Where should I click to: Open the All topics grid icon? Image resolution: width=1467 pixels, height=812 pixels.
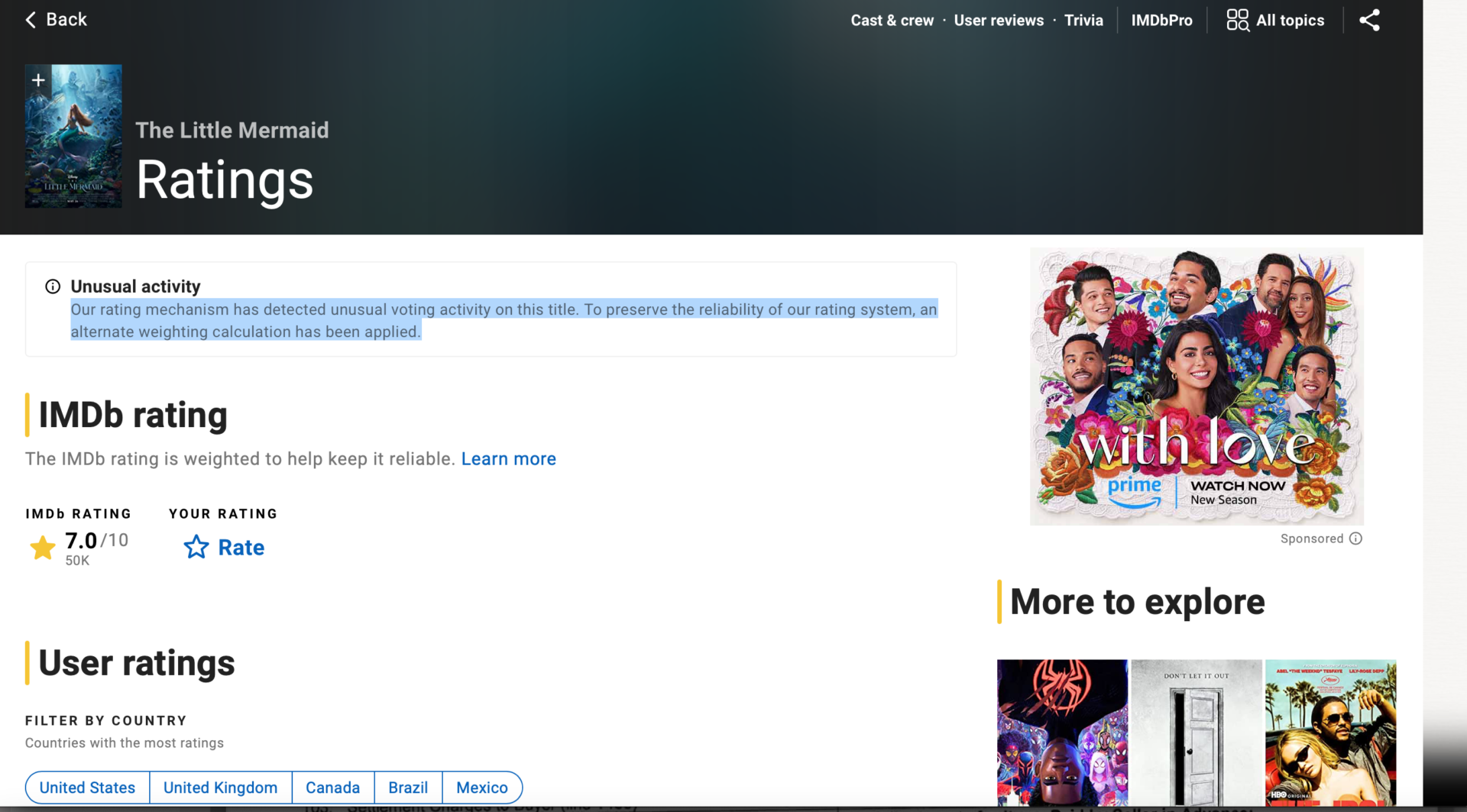[1237, 20]
